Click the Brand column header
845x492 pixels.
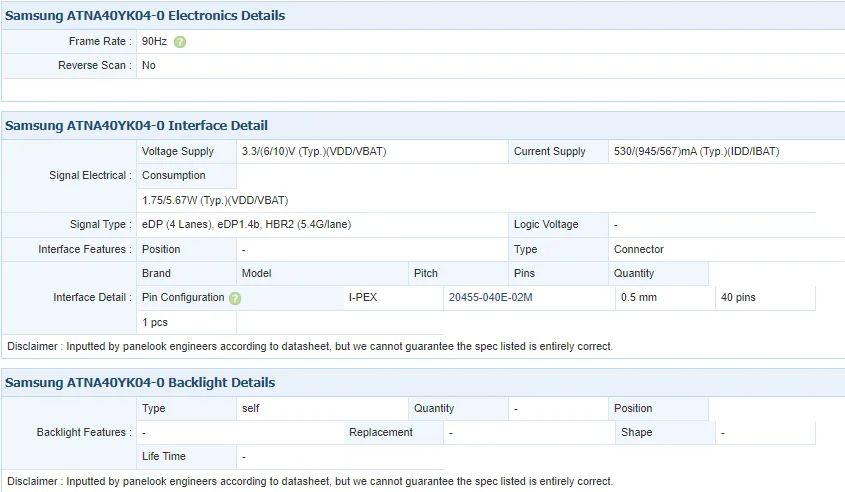[x=186, y=273]
